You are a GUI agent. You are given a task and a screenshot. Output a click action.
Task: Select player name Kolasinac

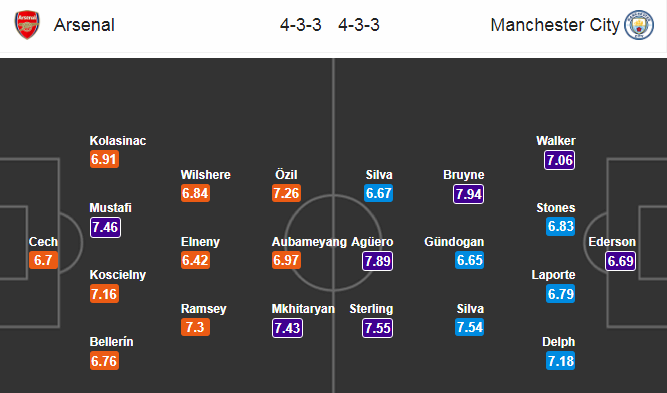[118, 141]
